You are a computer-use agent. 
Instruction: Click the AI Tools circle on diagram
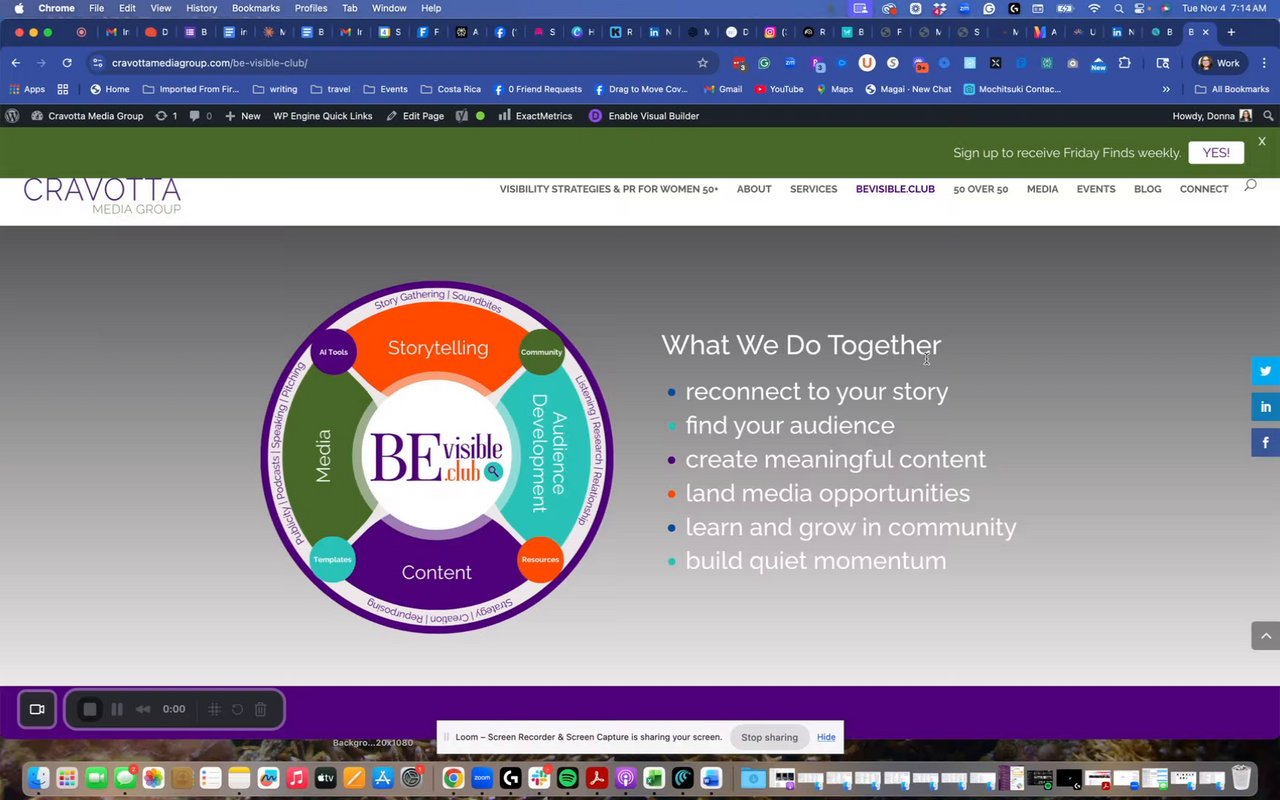click(333, 352)
